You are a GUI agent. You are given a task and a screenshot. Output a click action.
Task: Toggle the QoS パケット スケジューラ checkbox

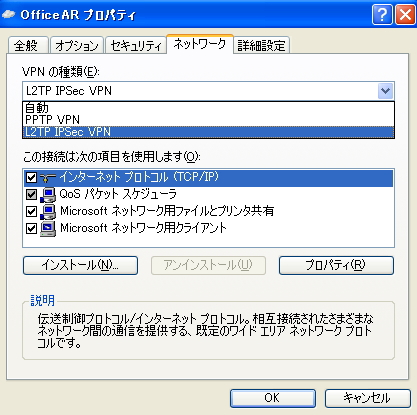31,194
